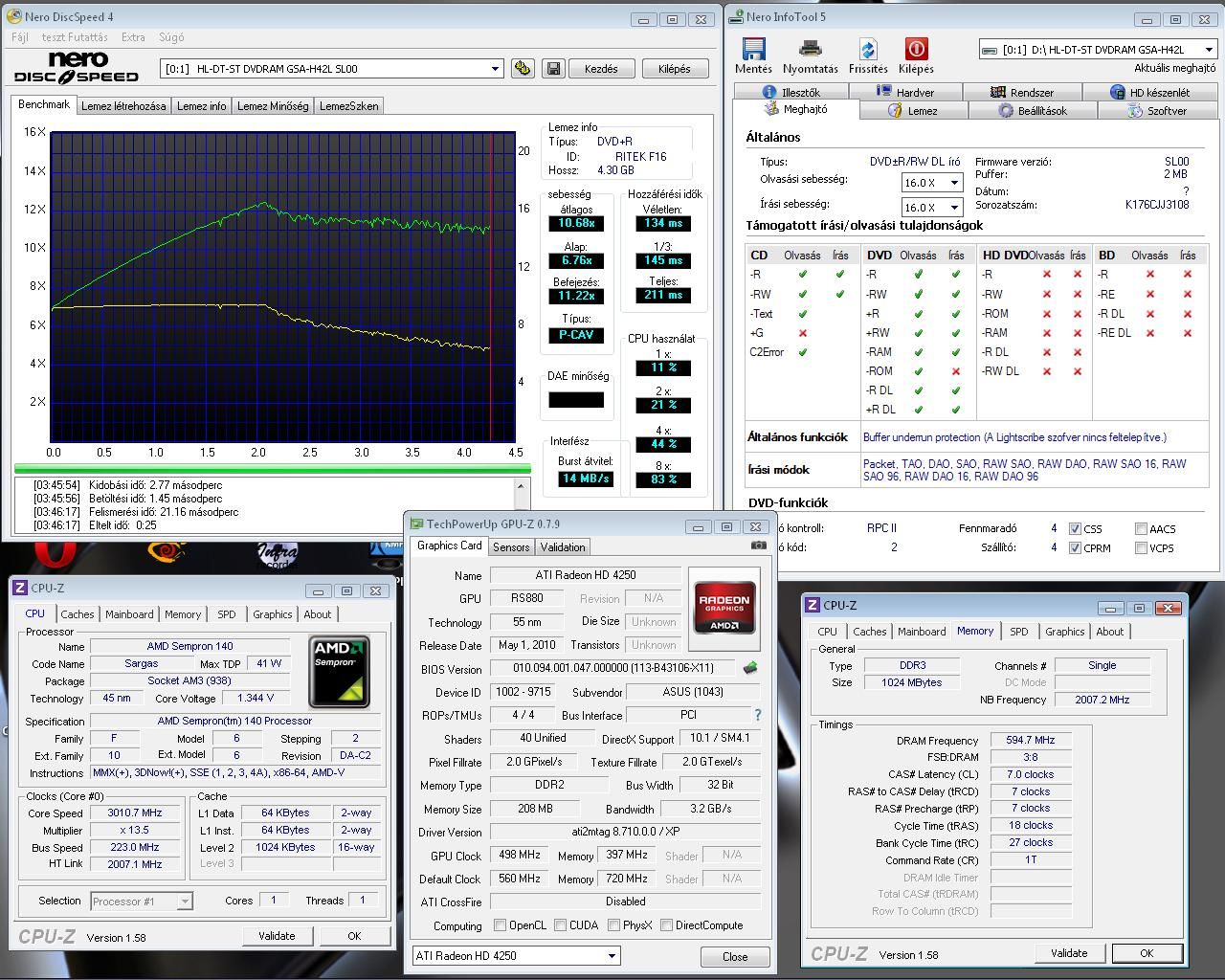Click the DAE minőség black quality indicator
This screenshot has width=1225, height=980.
(576, 400)
